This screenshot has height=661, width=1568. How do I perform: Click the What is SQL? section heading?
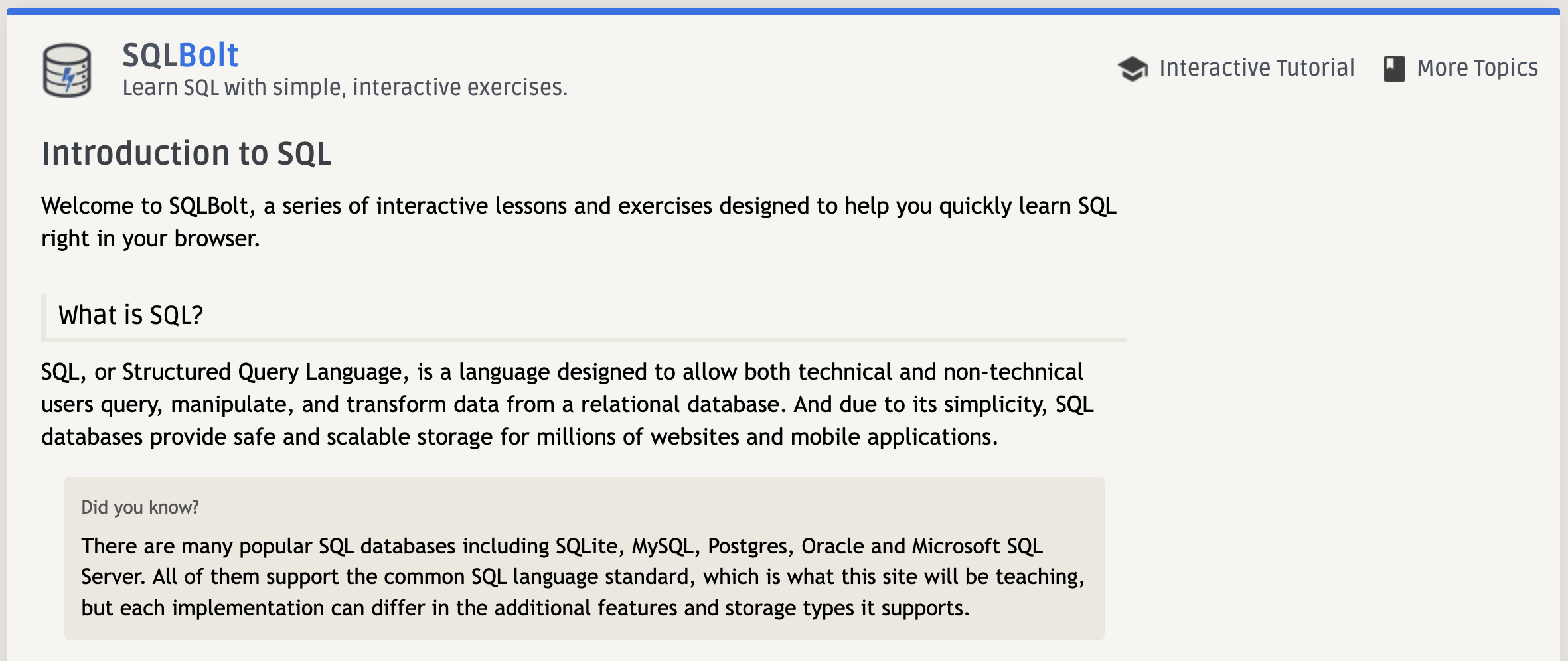pyautogui.click(x=130, y=315)
